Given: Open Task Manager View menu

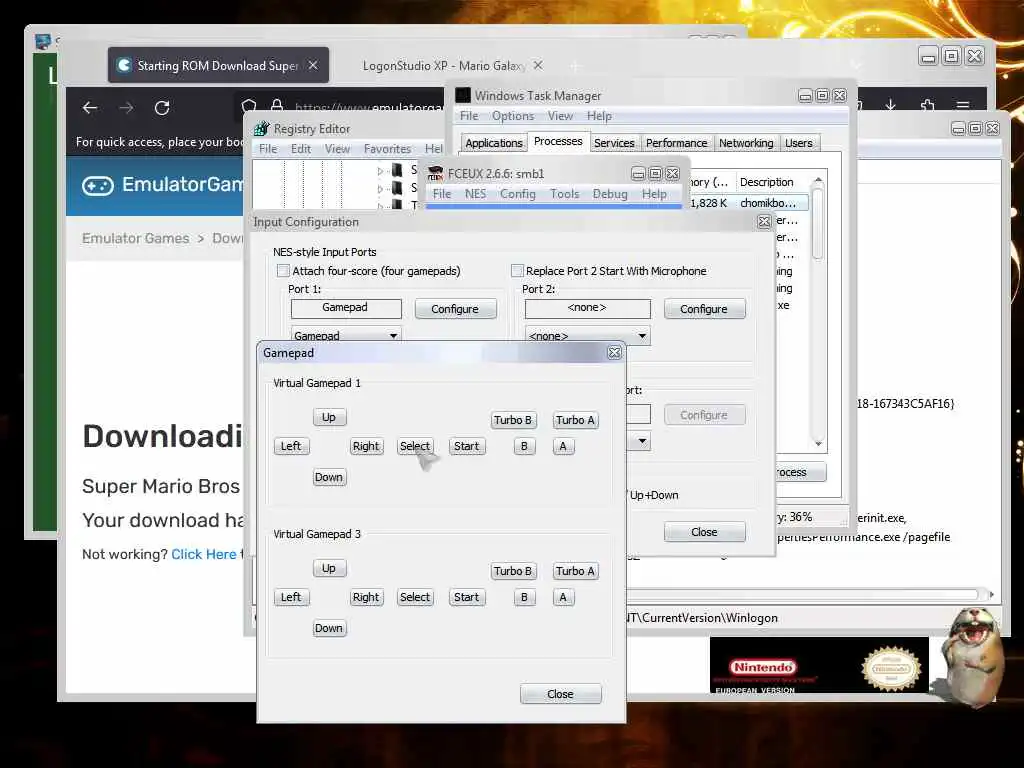Looking at the screenshot, I should pos(560,116).
